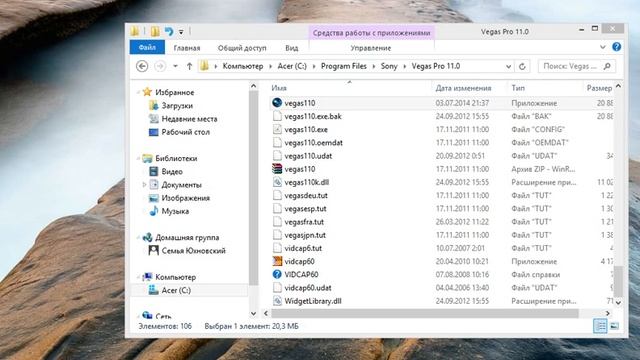Select the vidcap6.tut file

[303, 248]
